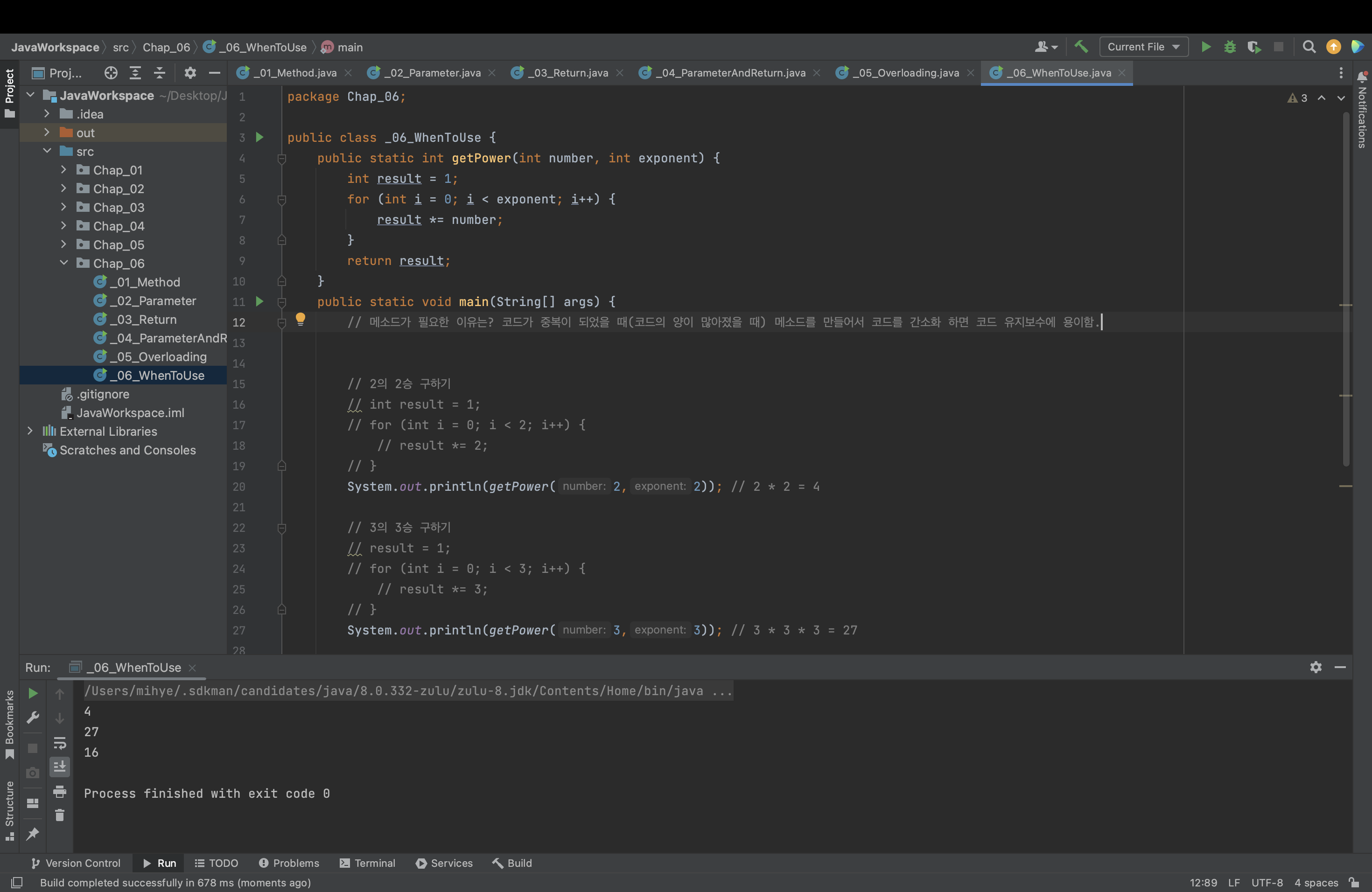
Task: Click the Build project hammer icon
Action: pyautogui.click(x=1081, y=47)
